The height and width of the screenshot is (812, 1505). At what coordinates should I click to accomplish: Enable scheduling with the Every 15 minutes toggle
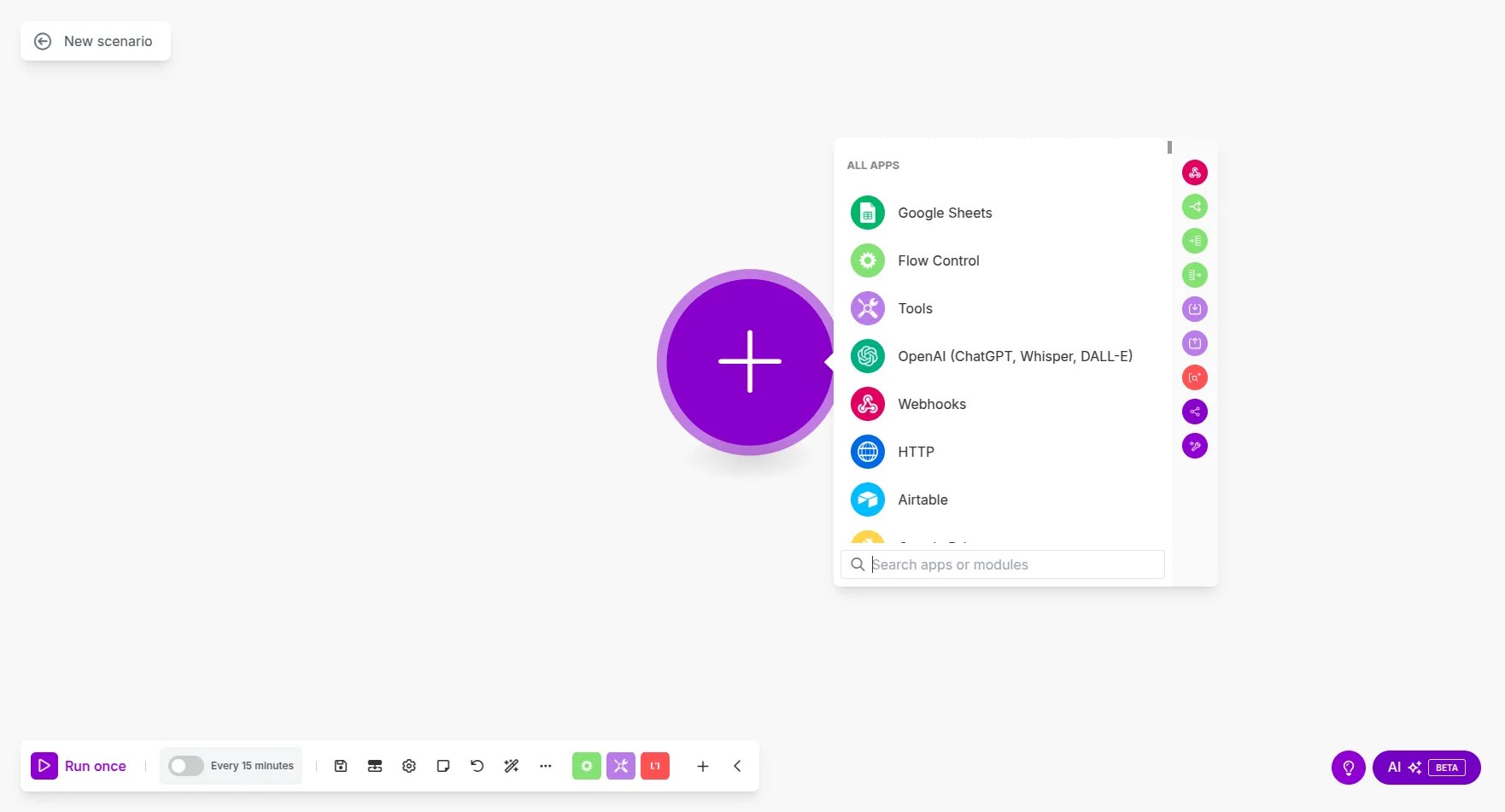185,765
